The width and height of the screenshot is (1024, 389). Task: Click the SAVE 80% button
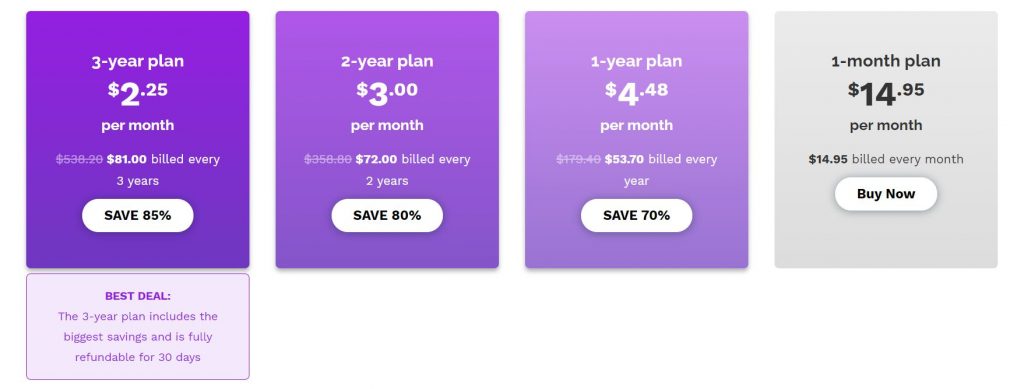coord(387,215)
